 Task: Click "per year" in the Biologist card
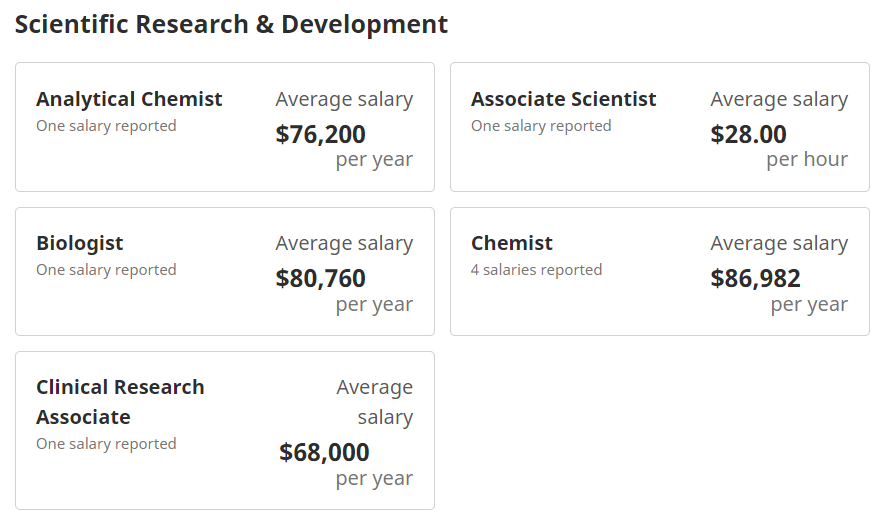[x=374, y=304]
